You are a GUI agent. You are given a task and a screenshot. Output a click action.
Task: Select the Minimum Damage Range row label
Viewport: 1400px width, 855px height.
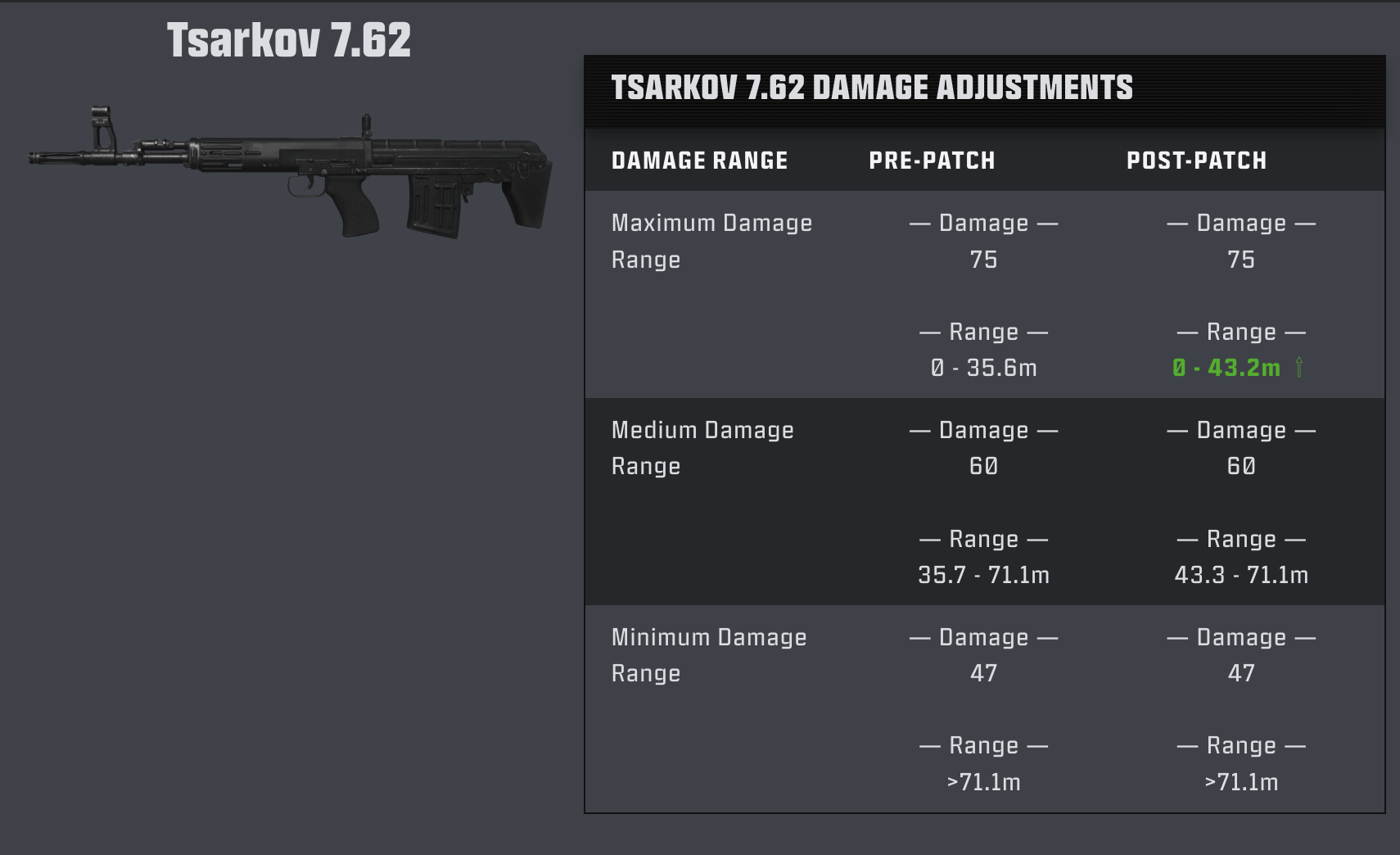709,655
